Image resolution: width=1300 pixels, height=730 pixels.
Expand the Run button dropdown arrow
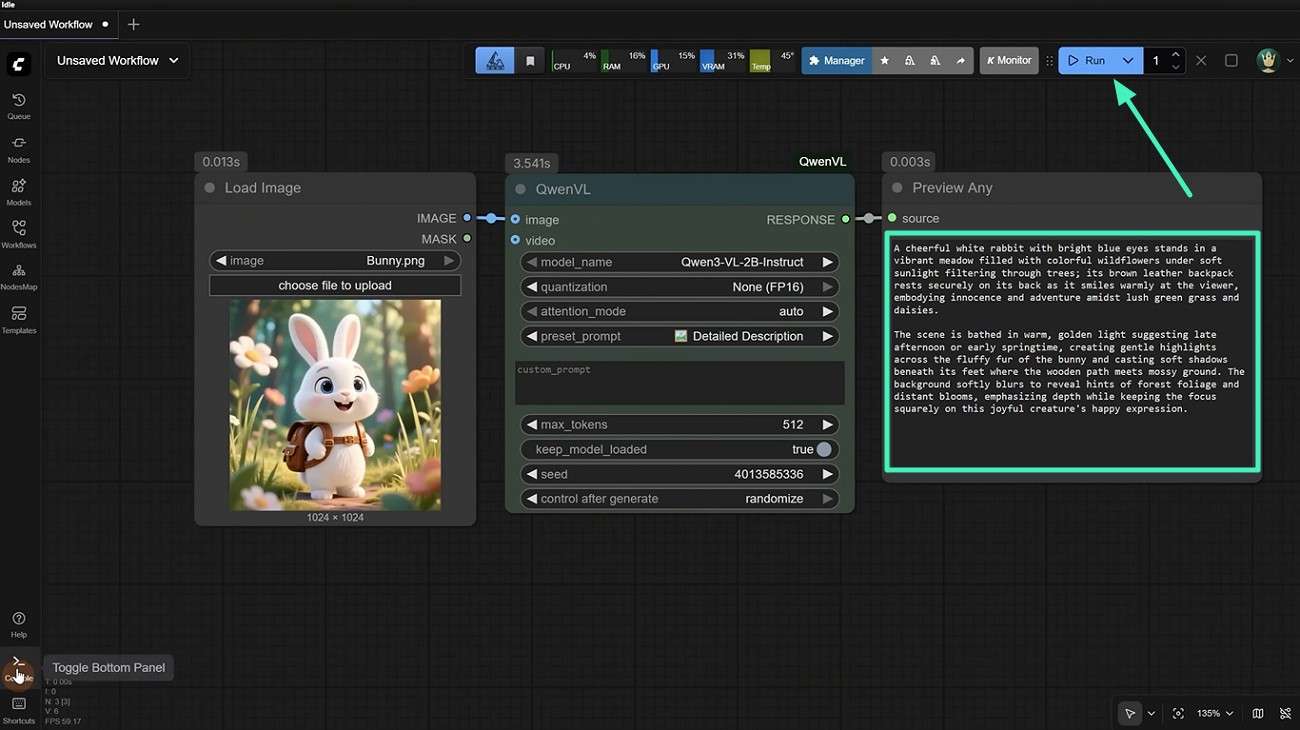point(1128,61)
